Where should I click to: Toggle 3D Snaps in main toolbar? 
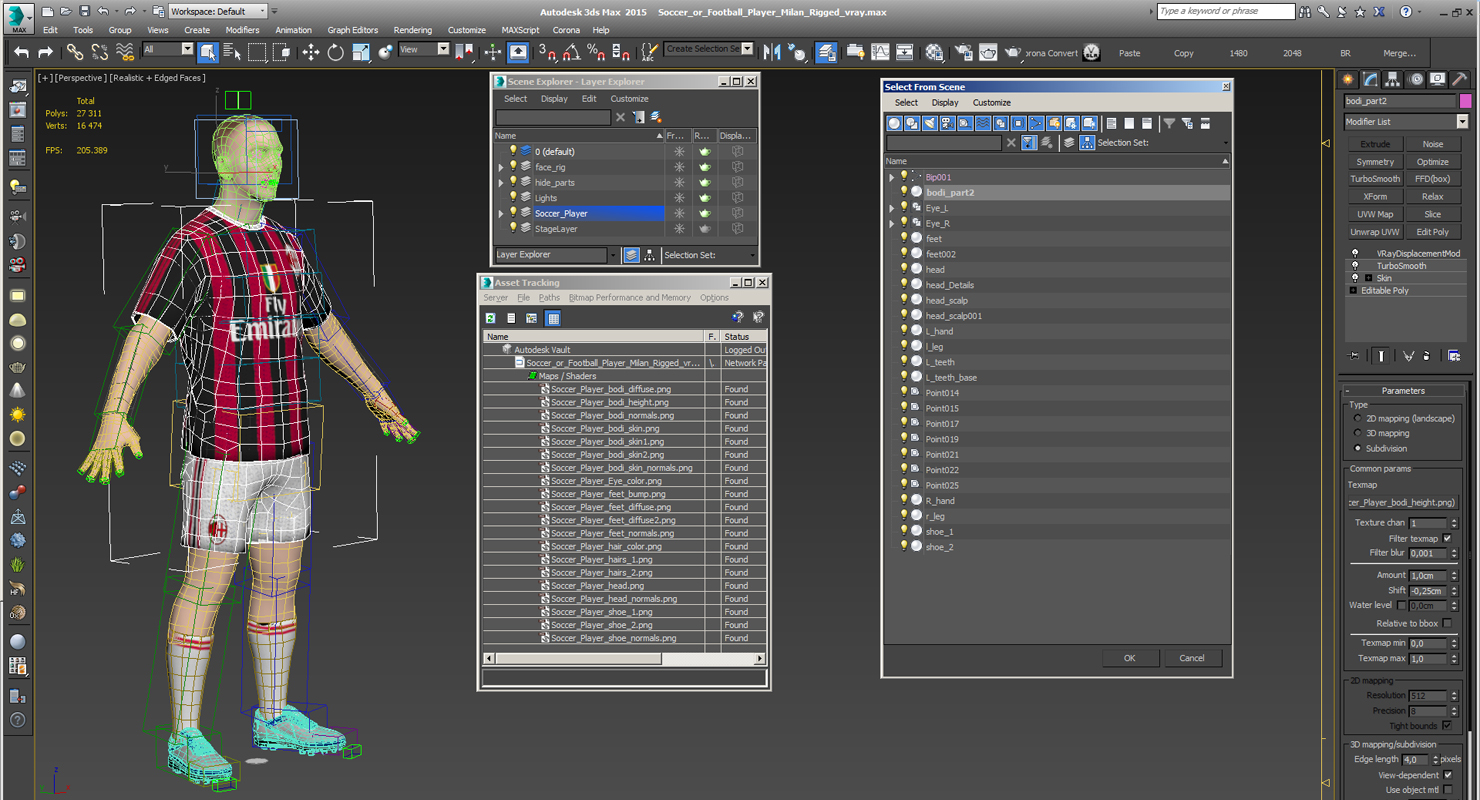tap(547, 52)
